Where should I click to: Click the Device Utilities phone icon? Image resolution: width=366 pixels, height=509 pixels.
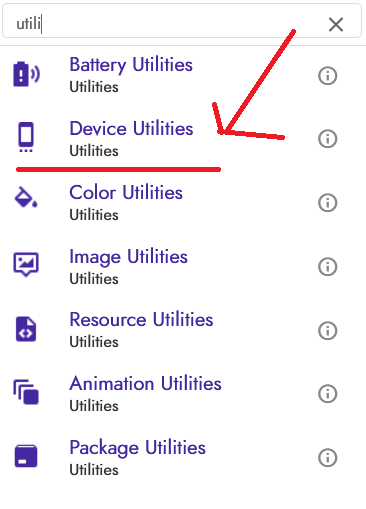(26, 137)
